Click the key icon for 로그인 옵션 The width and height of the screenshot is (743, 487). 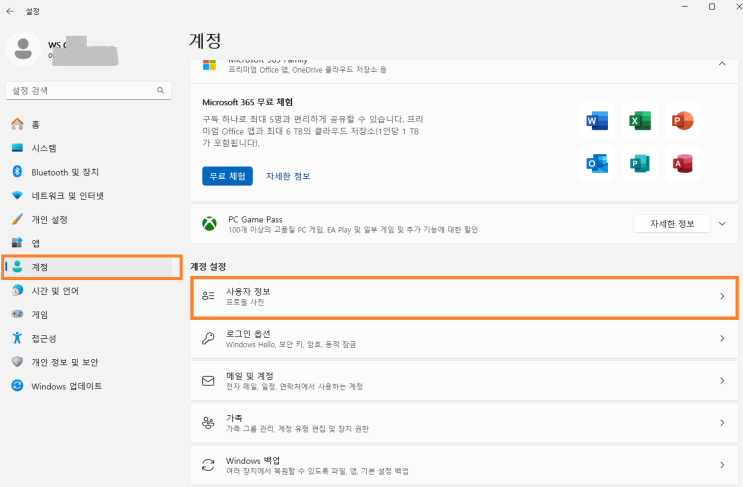pos(208,338)
